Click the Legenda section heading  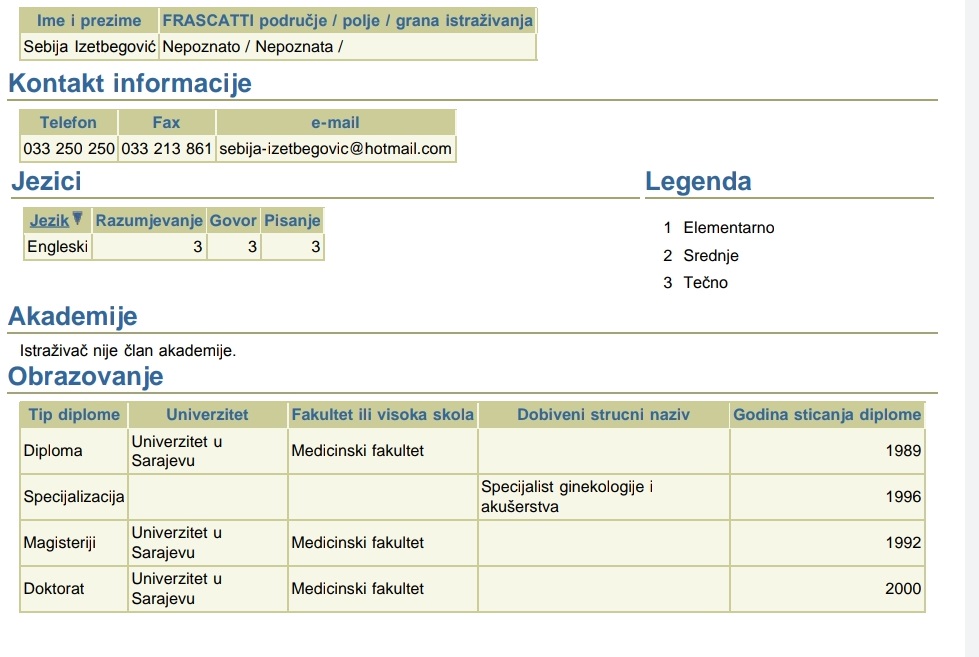(698, 182)
